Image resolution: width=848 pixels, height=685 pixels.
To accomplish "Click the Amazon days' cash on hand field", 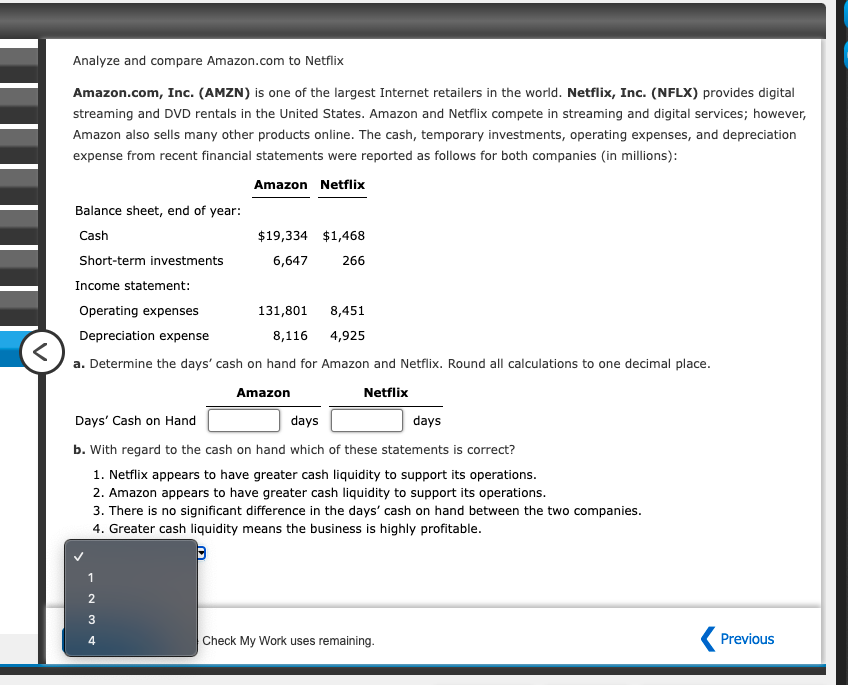I will 244,421.
